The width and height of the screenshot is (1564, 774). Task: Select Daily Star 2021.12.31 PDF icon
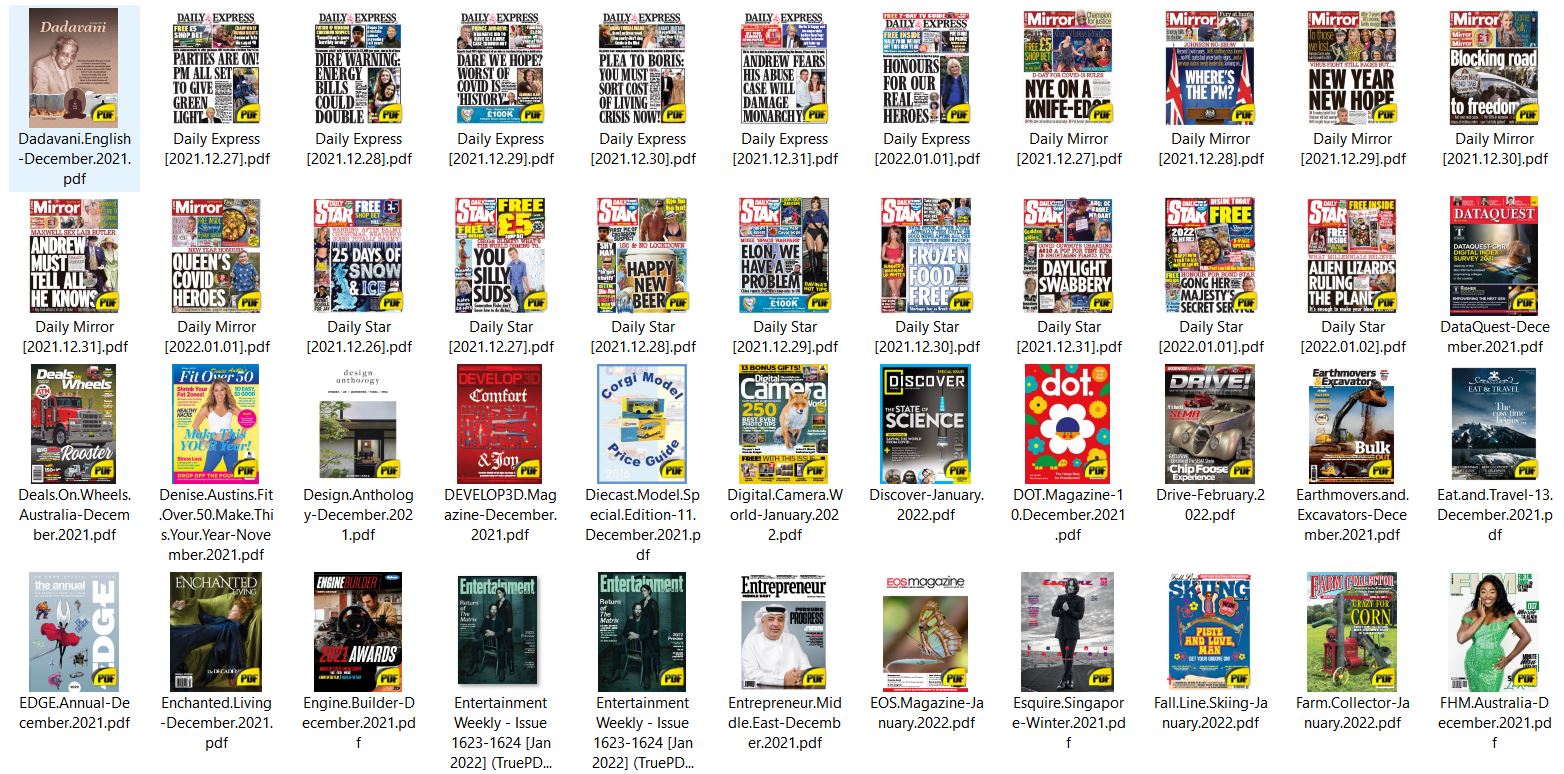(x=1068, y=255)
